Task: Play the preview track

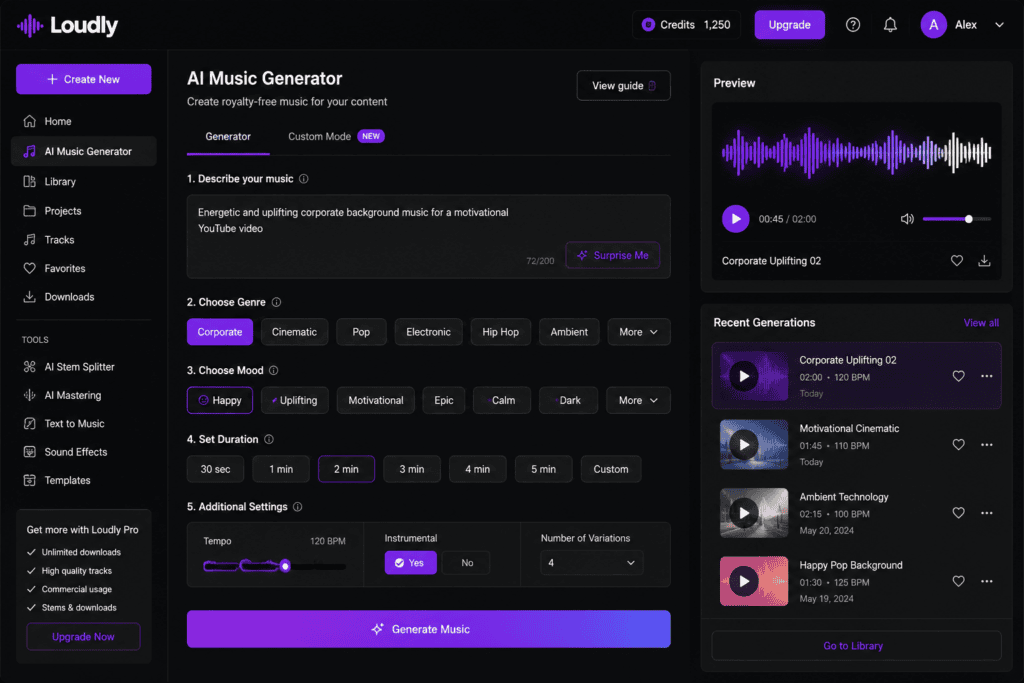Action: pyautogui.click(x=735, y=219)
